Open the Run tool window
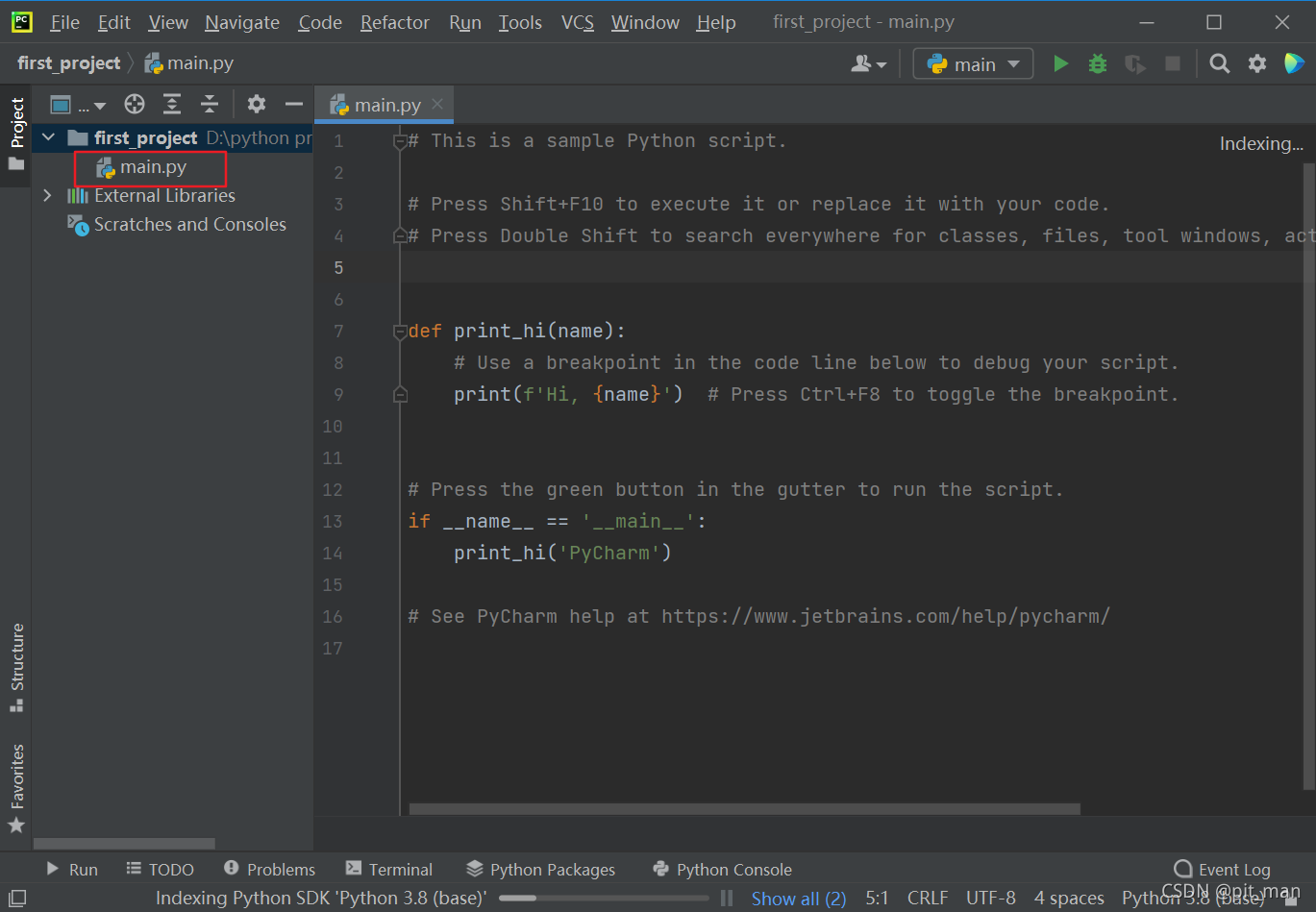This screenshot has height=912, width=1316. pyautogui.click(x=72, y=869)
